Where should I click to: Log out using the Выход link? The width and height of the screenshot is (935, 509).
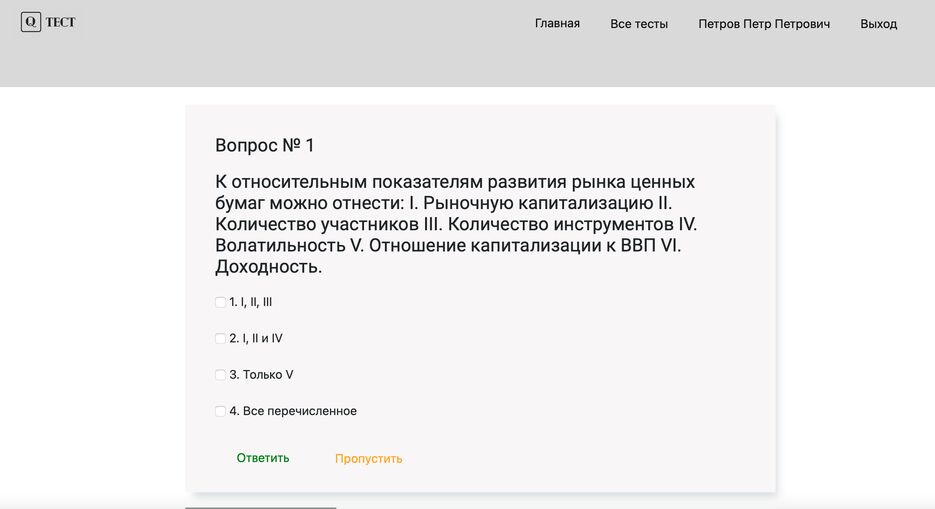[x=878, y=24]
